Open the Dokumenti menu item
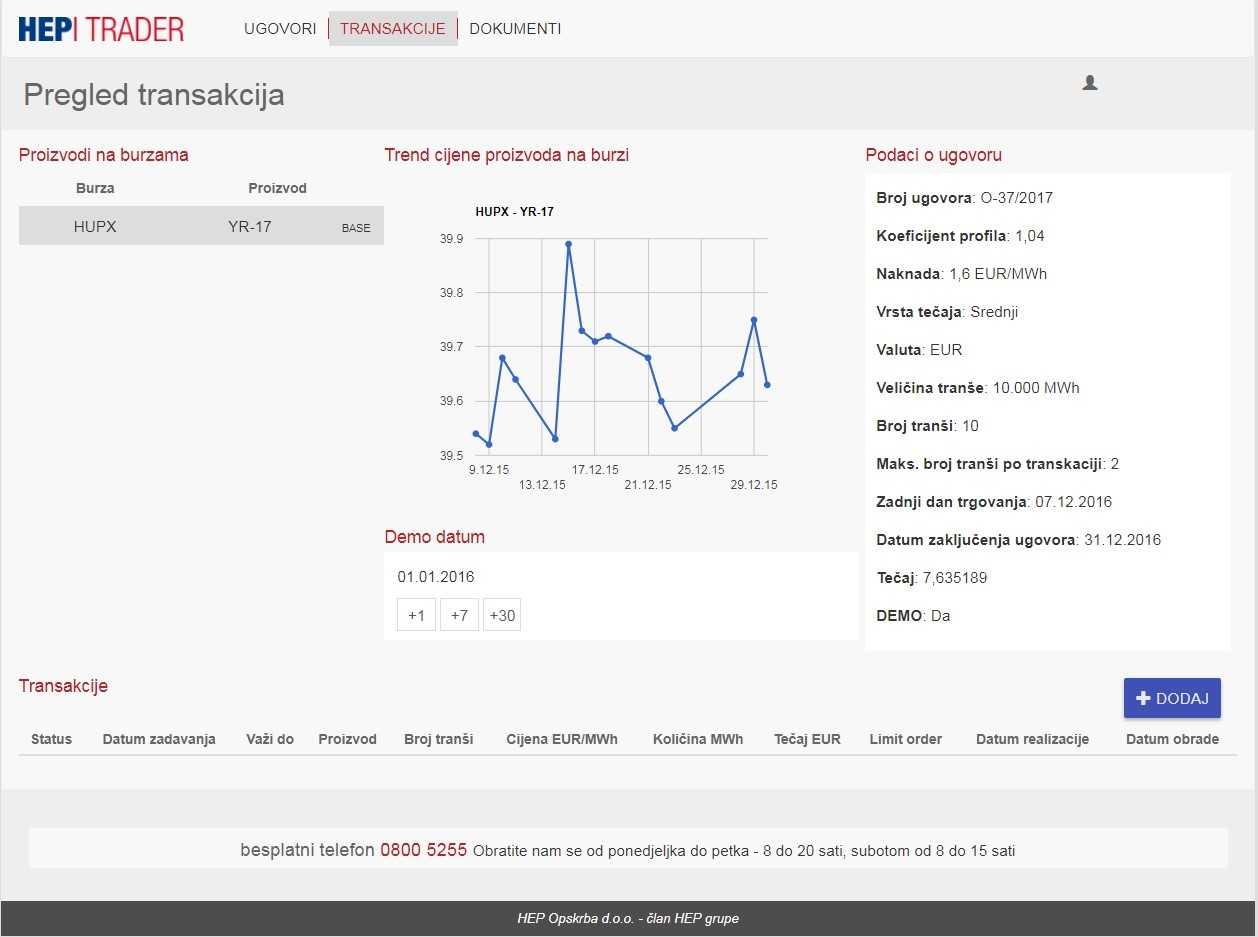Screen dimensions: 1258x937 pos(515,29)
